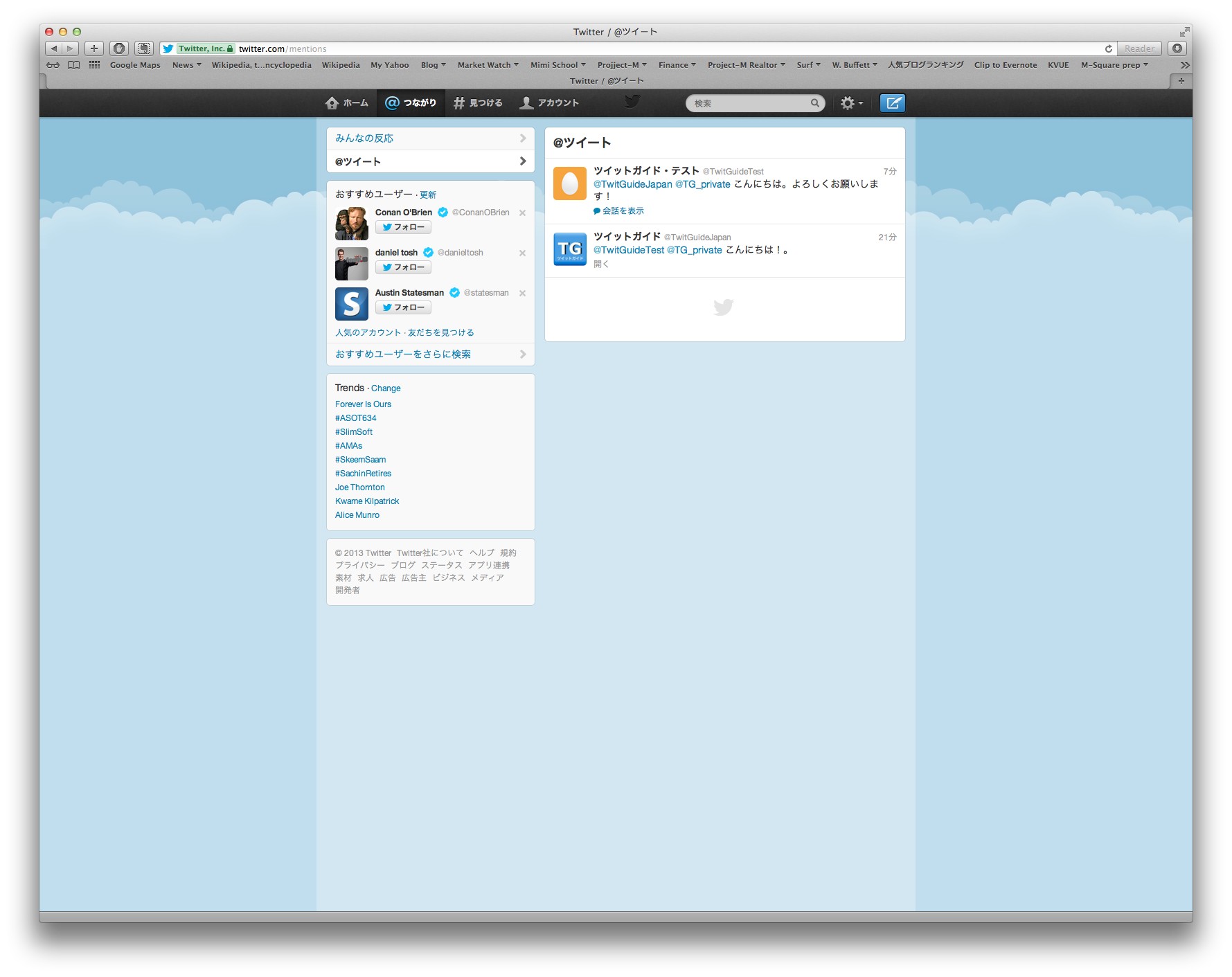
Task: Click the Twitter bird logo in navigation bar
Action: (632, 102)
